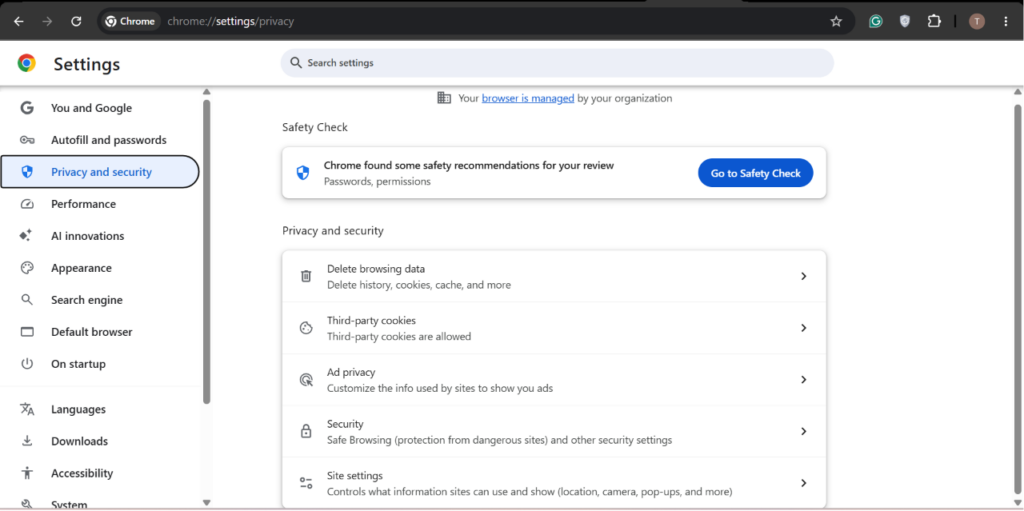Viewport: 1024px width, 511px height.
Task: Follow the 'browser is managed' link
Action: tap(528, 98)
